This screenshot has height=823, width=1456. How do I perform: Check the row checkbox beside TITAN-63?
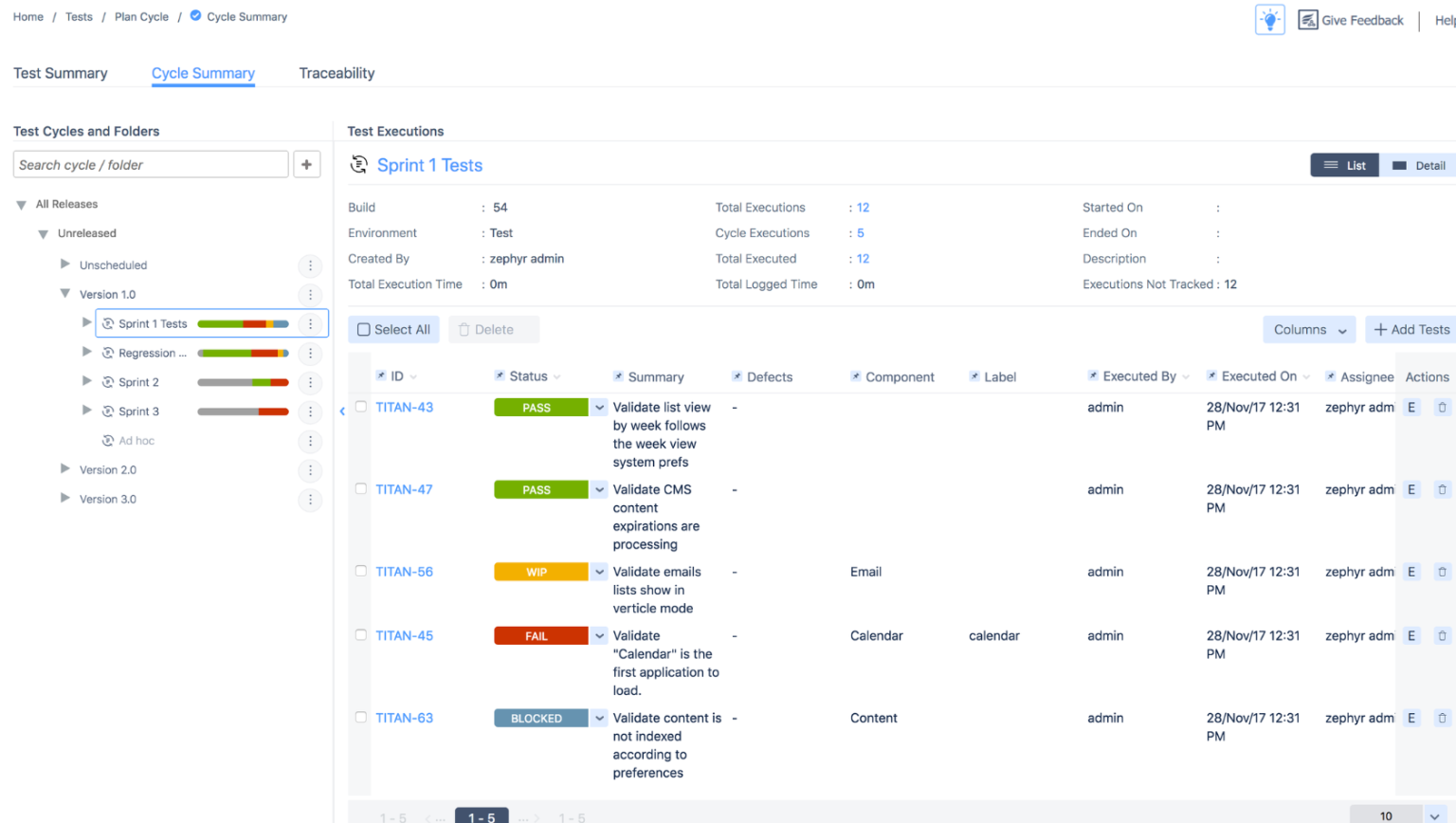click(x=361, y=718)
